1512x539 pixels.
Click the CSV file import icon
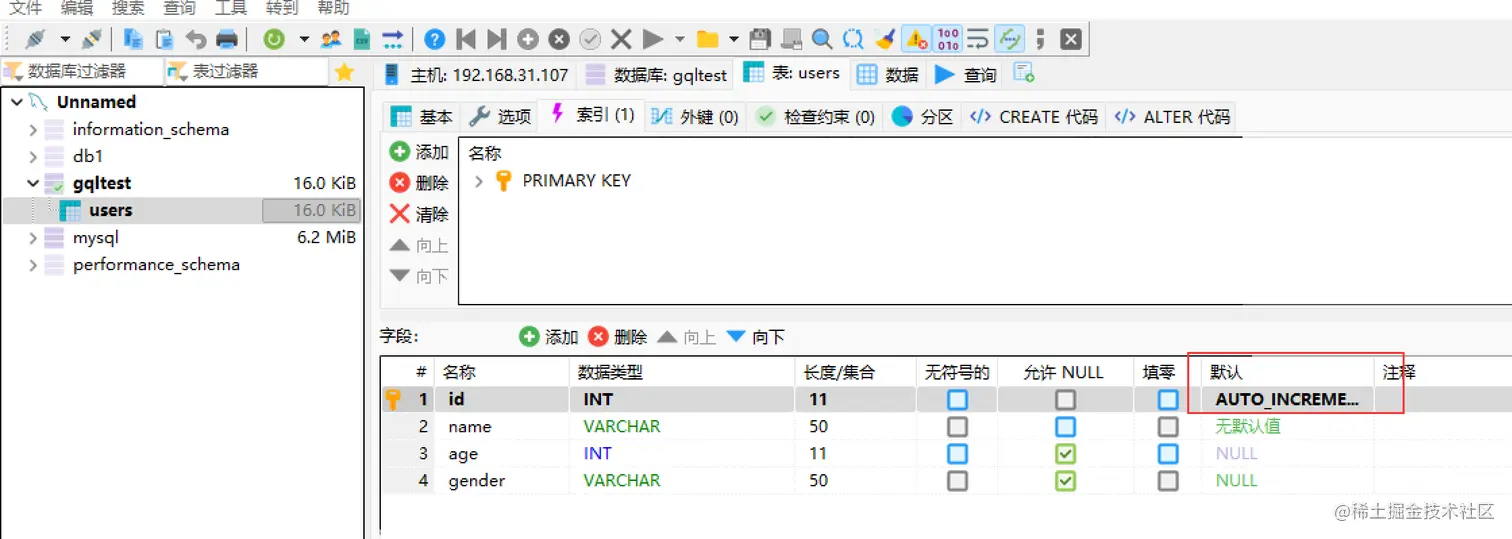pos(361,39)
